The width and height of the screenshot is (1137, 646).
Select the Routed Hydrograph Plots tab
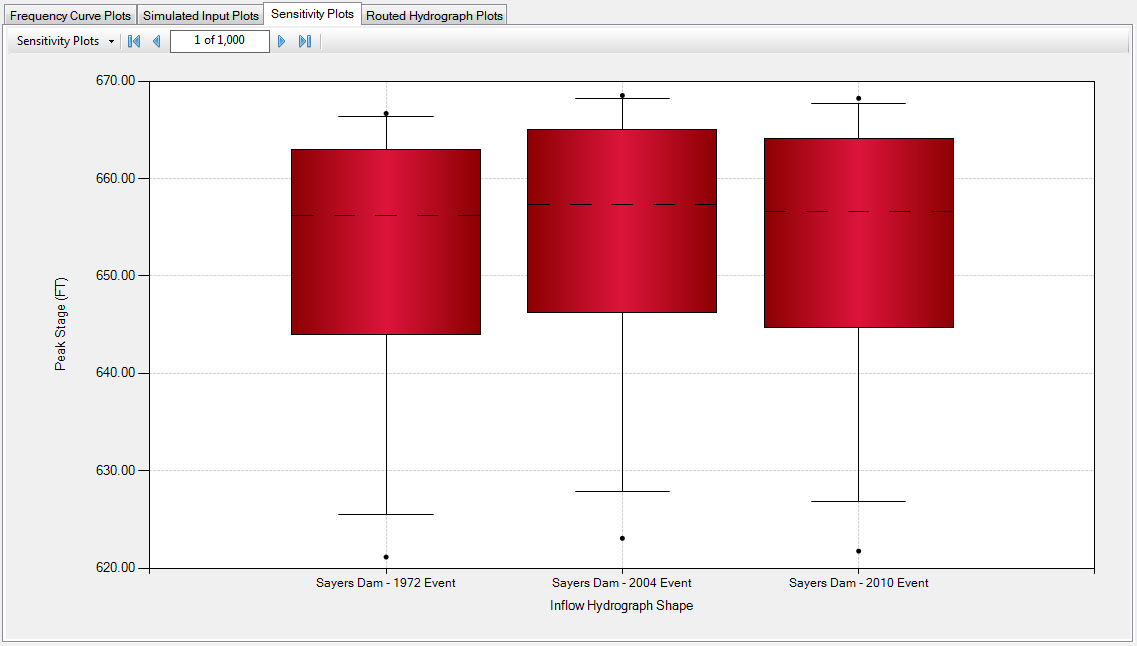[x=434, y=16]
